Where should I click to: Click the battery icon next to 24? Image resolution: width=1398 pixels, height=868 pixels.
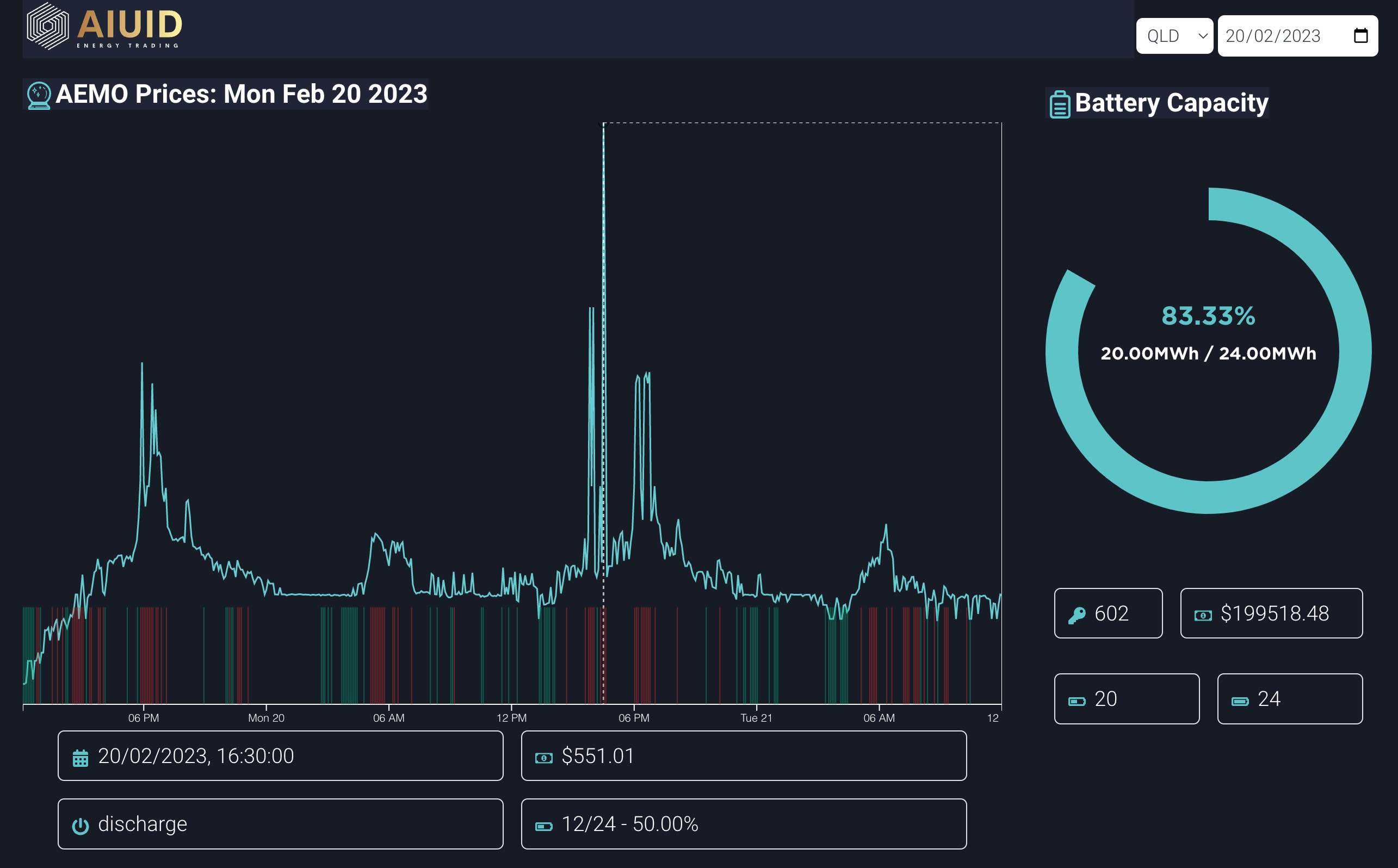click(x=1240, y=701)
